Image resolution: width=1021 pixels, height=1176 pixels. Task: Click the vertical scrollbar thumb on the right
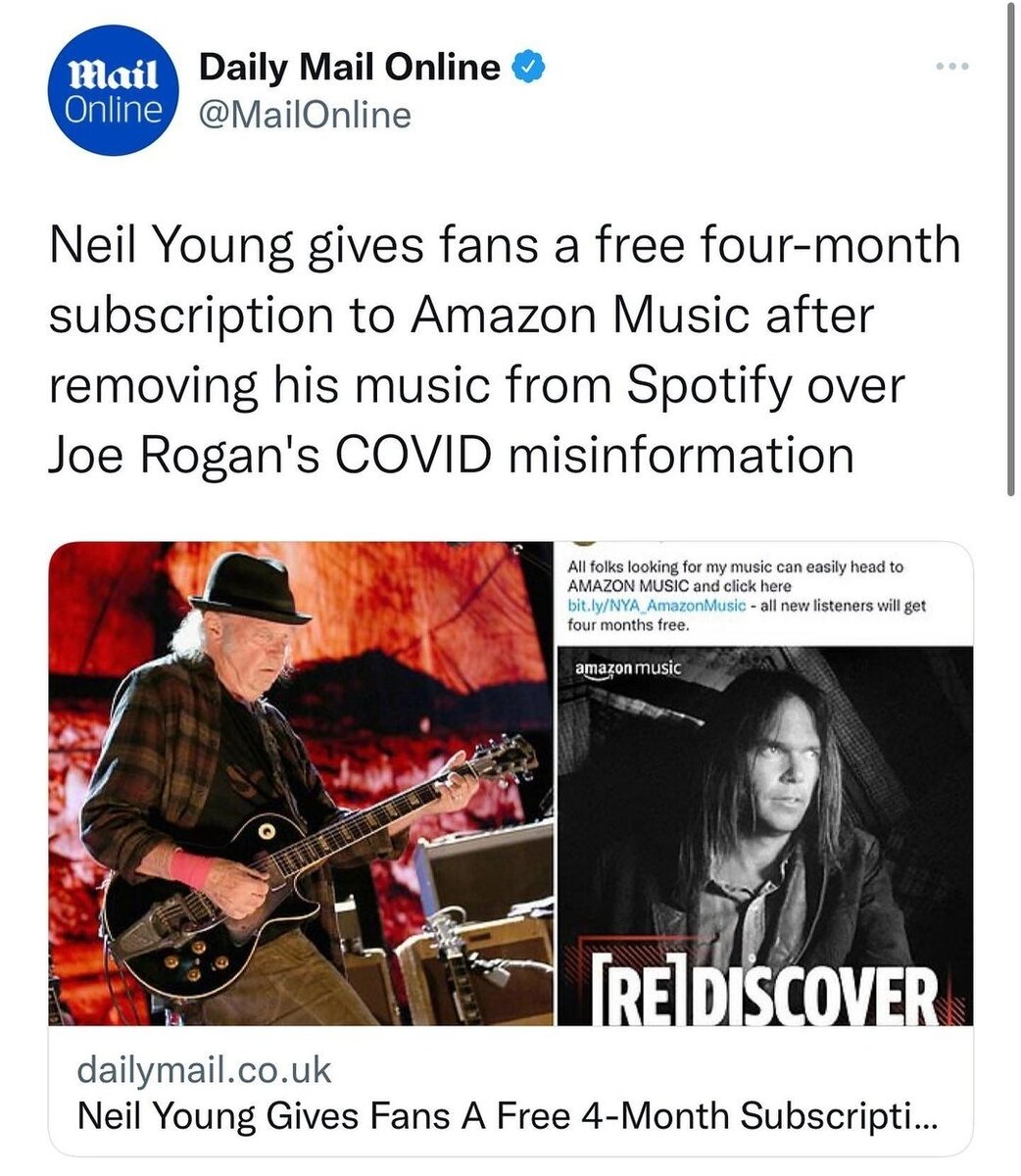pyautogui.click(x=1010, y=250)
